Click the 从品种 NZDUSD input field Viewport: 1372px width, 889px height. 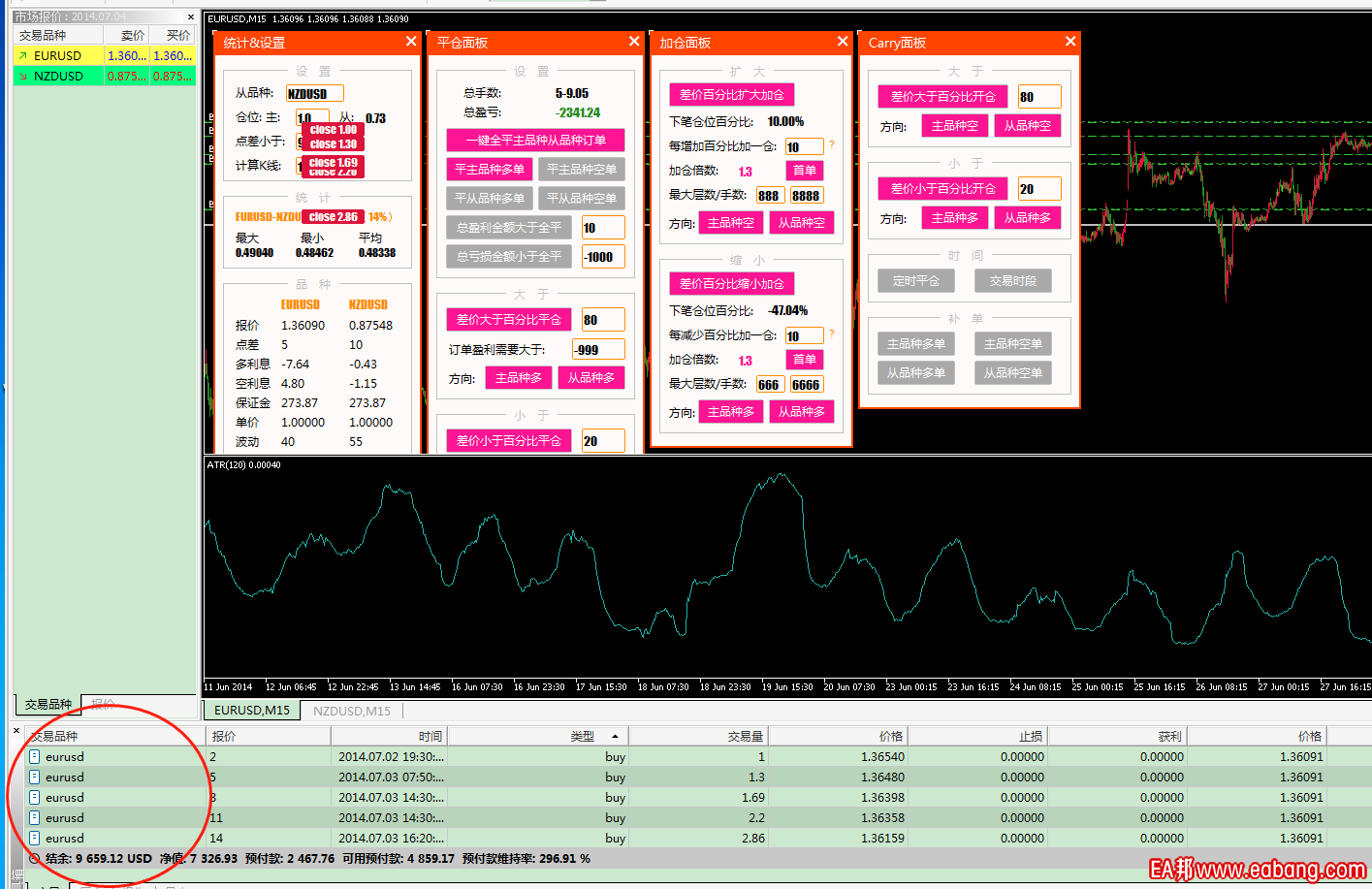(314, 94)
